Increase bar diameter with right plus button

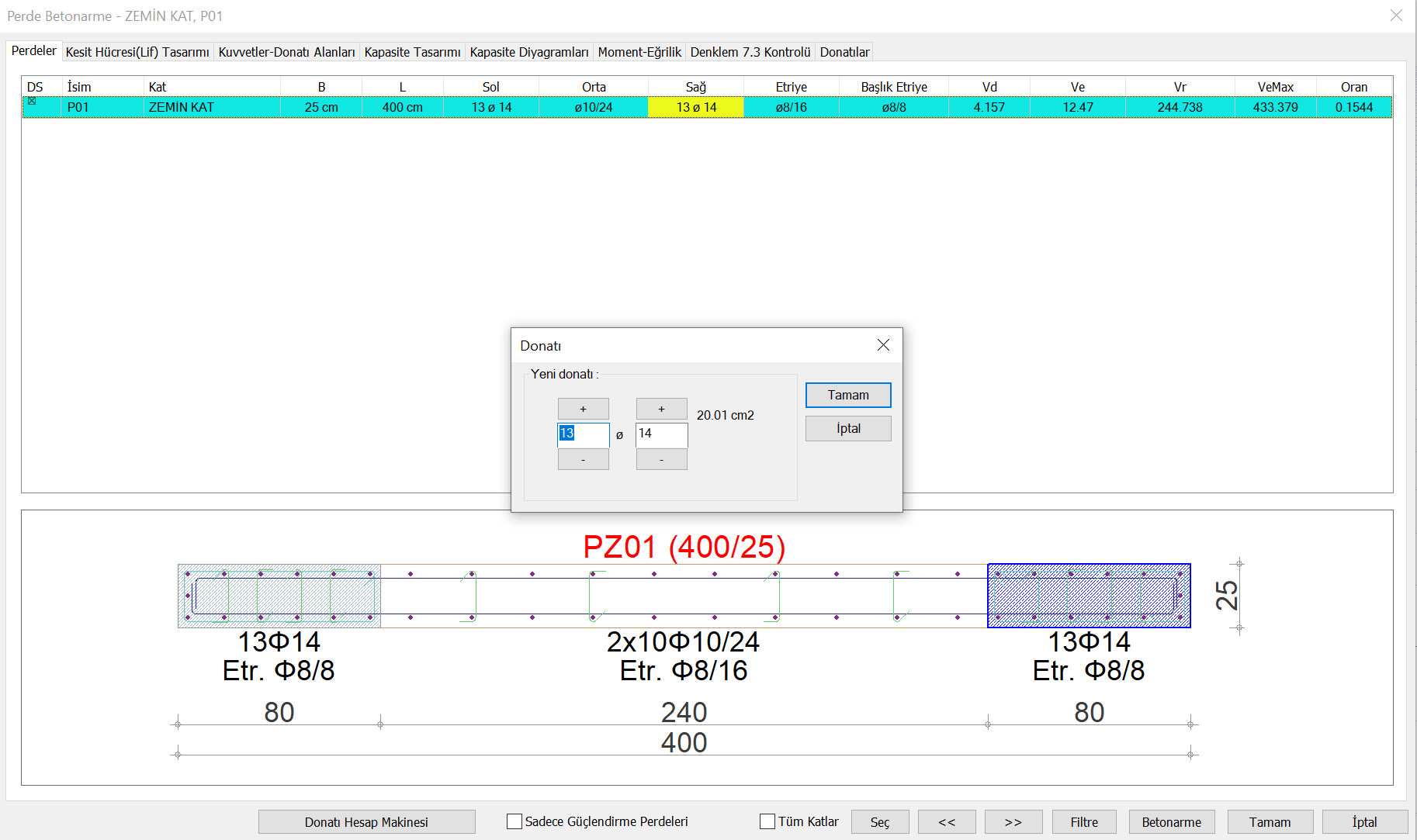[x=661, y=409]
